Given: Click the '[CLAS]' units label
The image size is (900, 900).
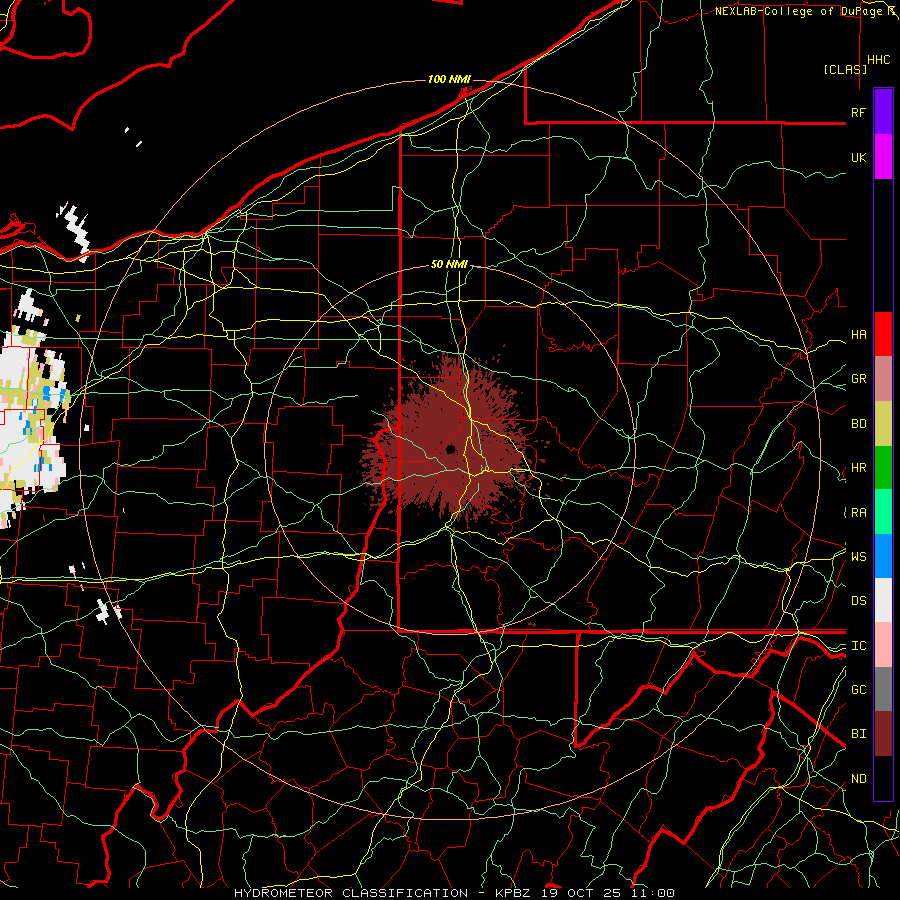Looking at the screenshot, I should (845, 69).
